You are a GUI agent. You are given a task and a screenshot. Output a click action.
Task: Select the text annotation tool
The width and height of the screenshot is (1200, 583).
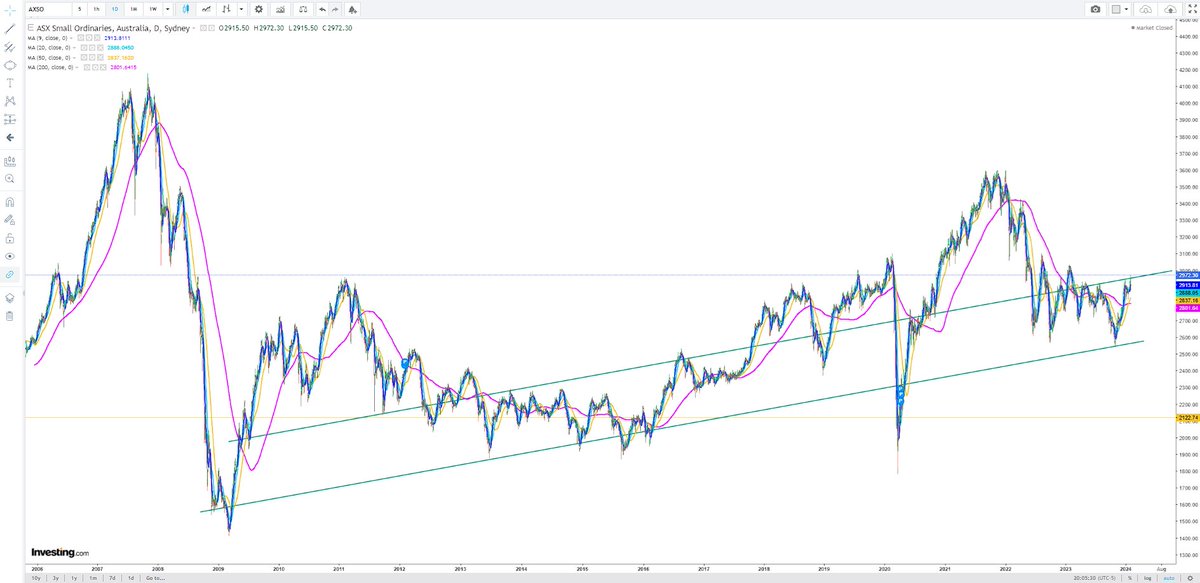(x=10, y=83)
